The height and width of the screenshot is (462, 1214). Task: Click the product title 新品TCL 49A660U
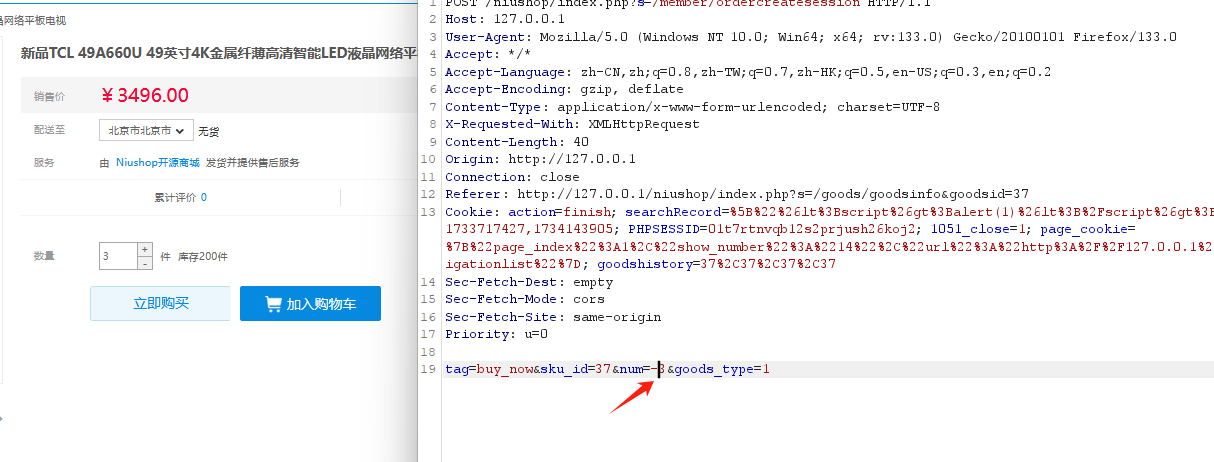tap(219, 53)
